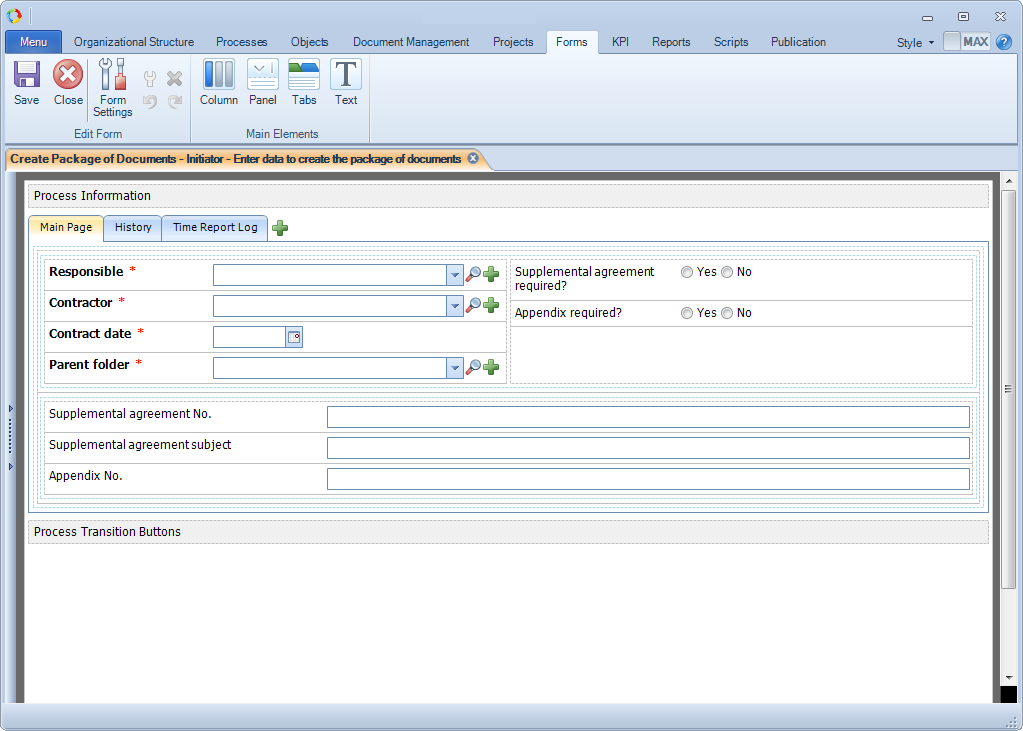
Task: Click the vertical scrollbar up arrow
Action: pos(1009,181)
